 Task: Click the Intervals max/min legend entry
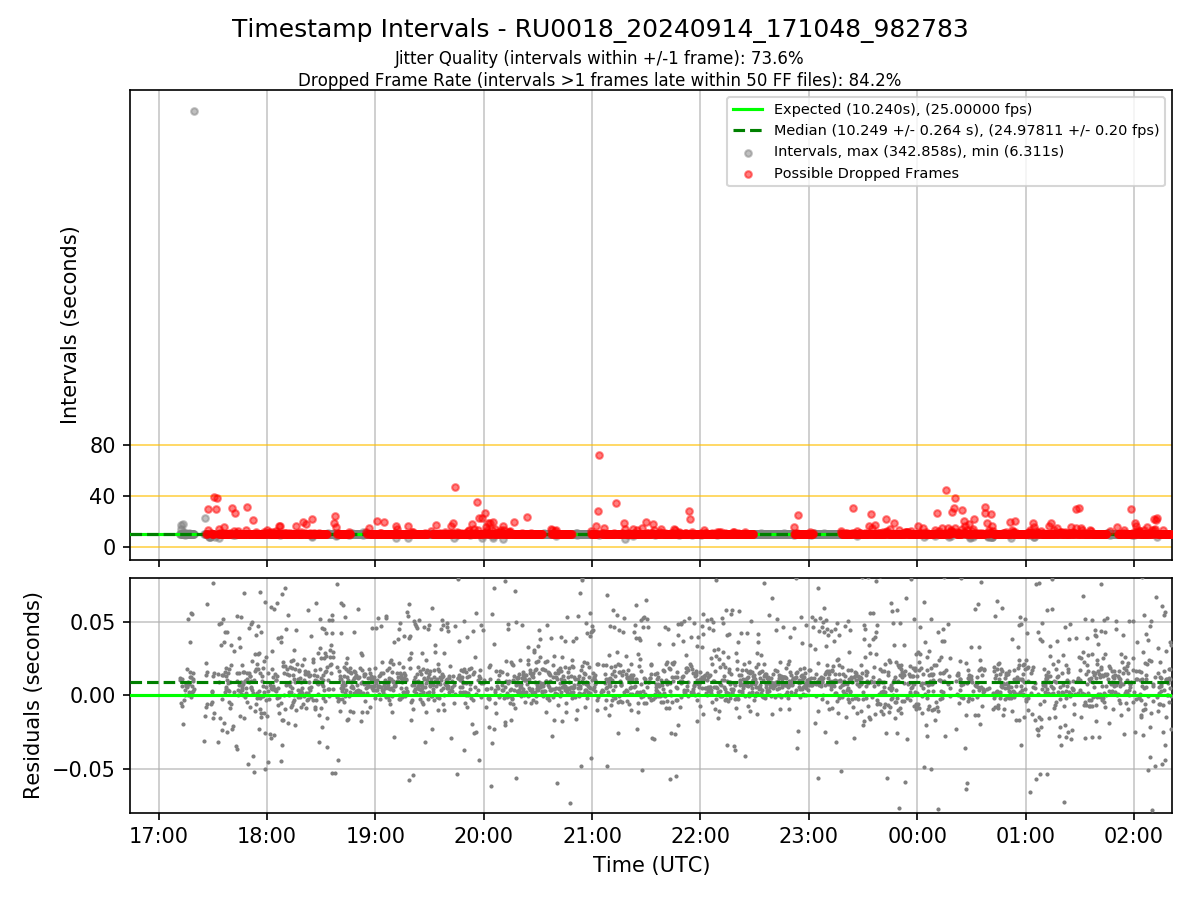pyautogui.click(x=903, y=151)
